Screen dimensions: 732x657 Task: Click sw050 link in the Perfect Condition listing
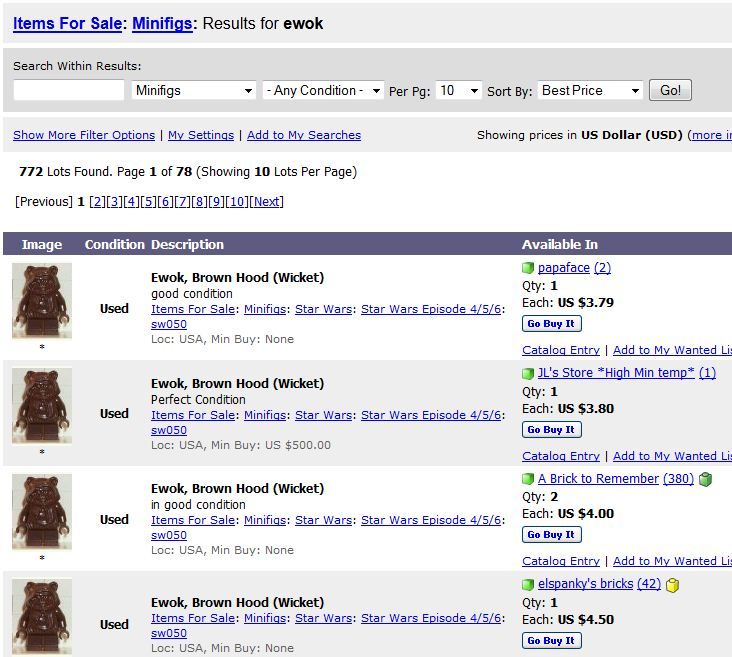click(x=169, y=430)
